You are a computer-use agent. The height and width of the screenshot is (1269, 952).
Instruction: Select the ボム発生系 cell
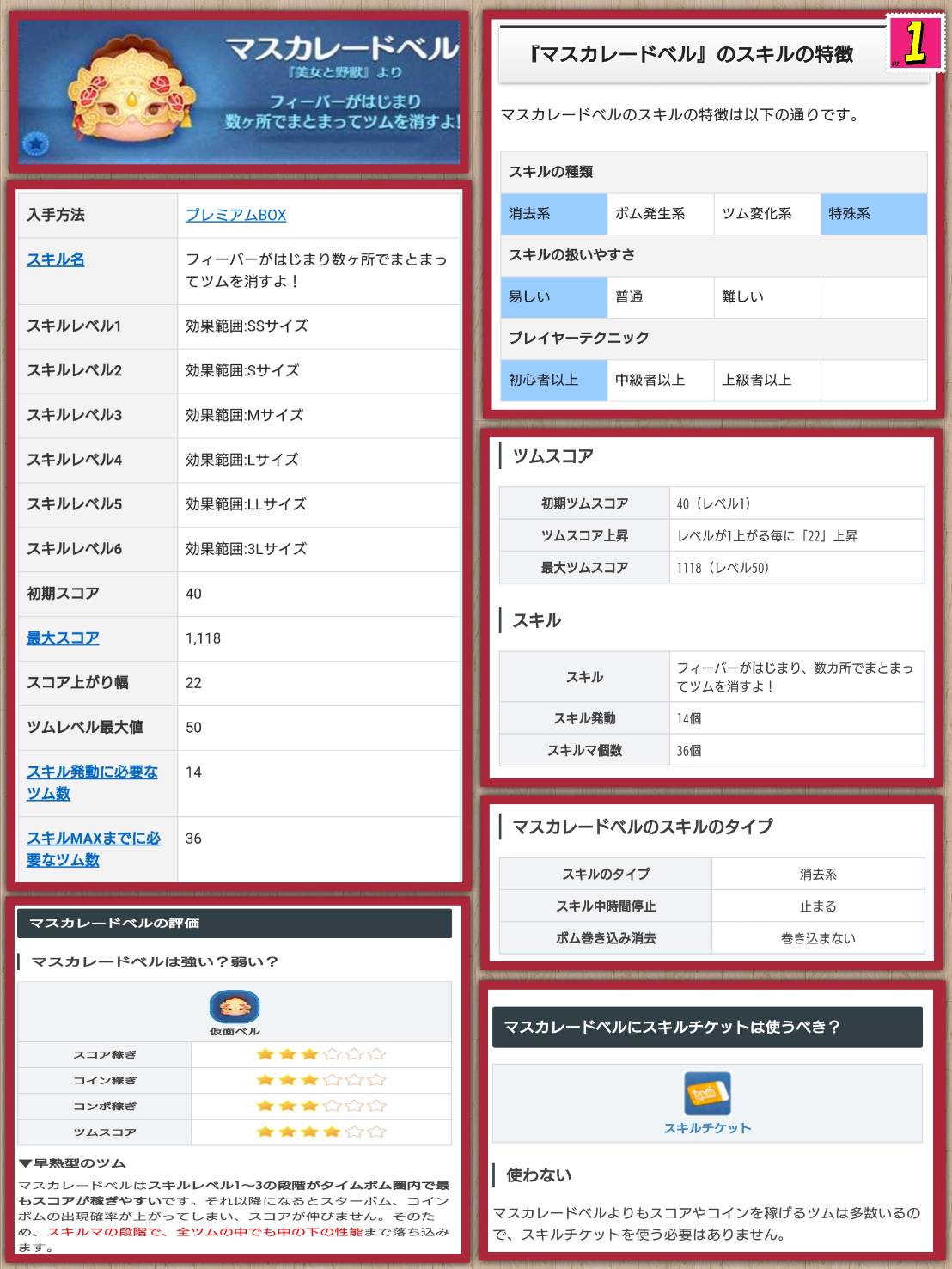pyautogui.click(x=660, y=214)
